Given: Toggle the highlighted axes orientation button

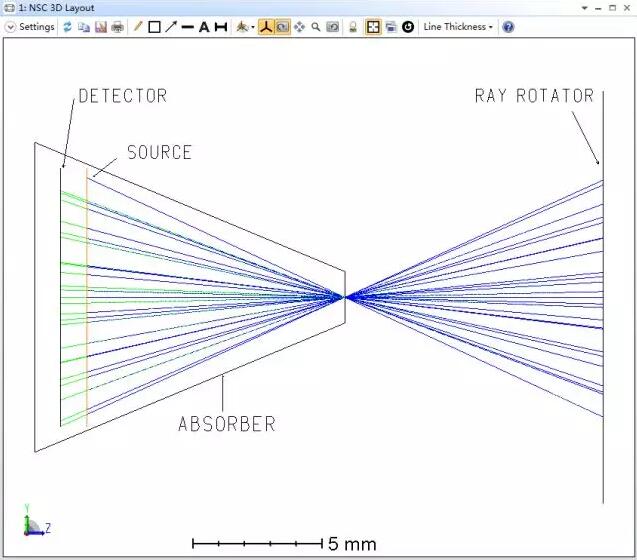Looking at the screenshot, I should coord(266,27).
